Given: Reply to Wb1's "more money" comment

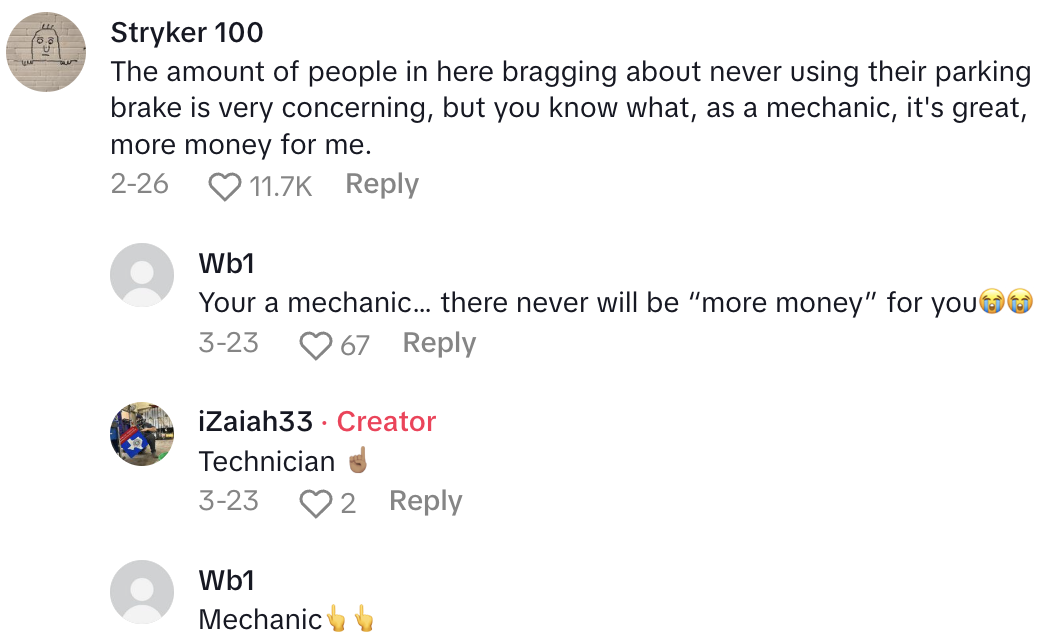Looking at the screenshot, I should [439, 343].
